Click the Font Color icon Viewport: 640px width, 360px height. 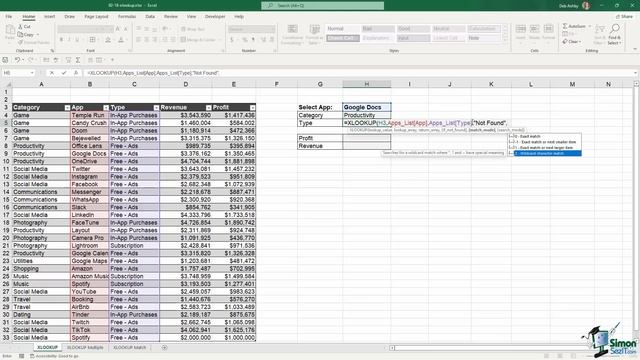click(121, 40)
